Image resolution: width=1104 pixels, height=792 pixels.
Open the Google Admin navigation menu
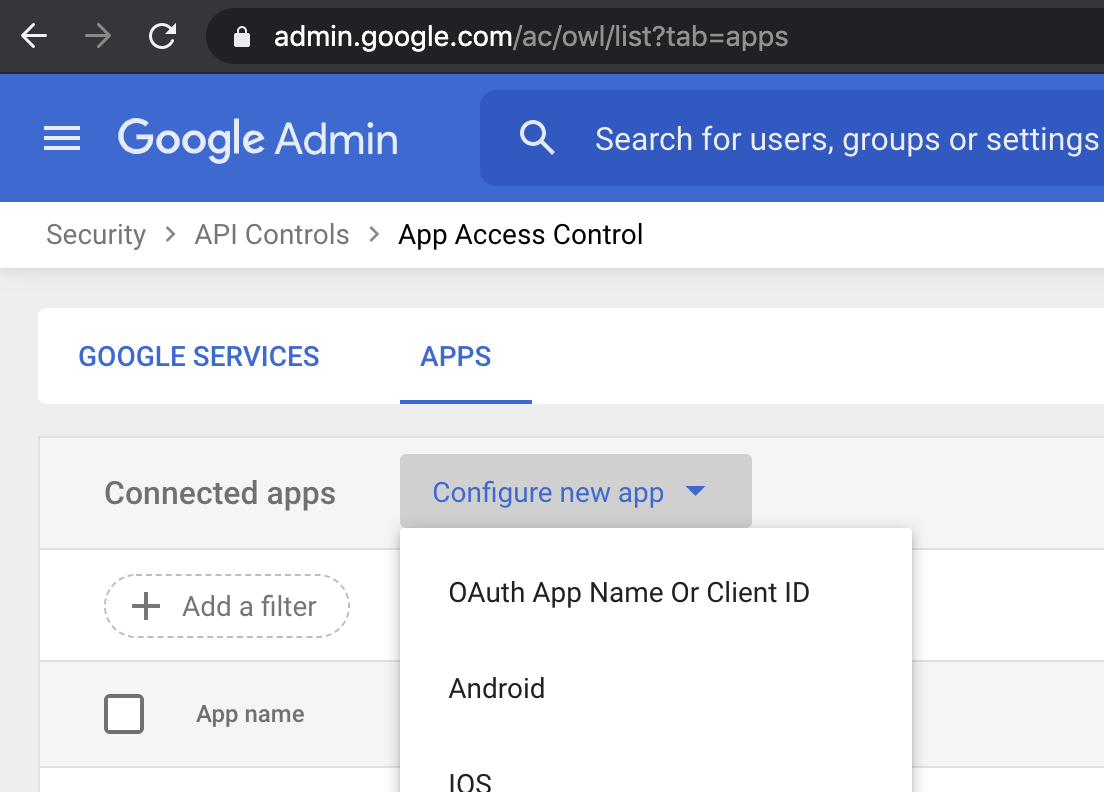click(62, 138)
